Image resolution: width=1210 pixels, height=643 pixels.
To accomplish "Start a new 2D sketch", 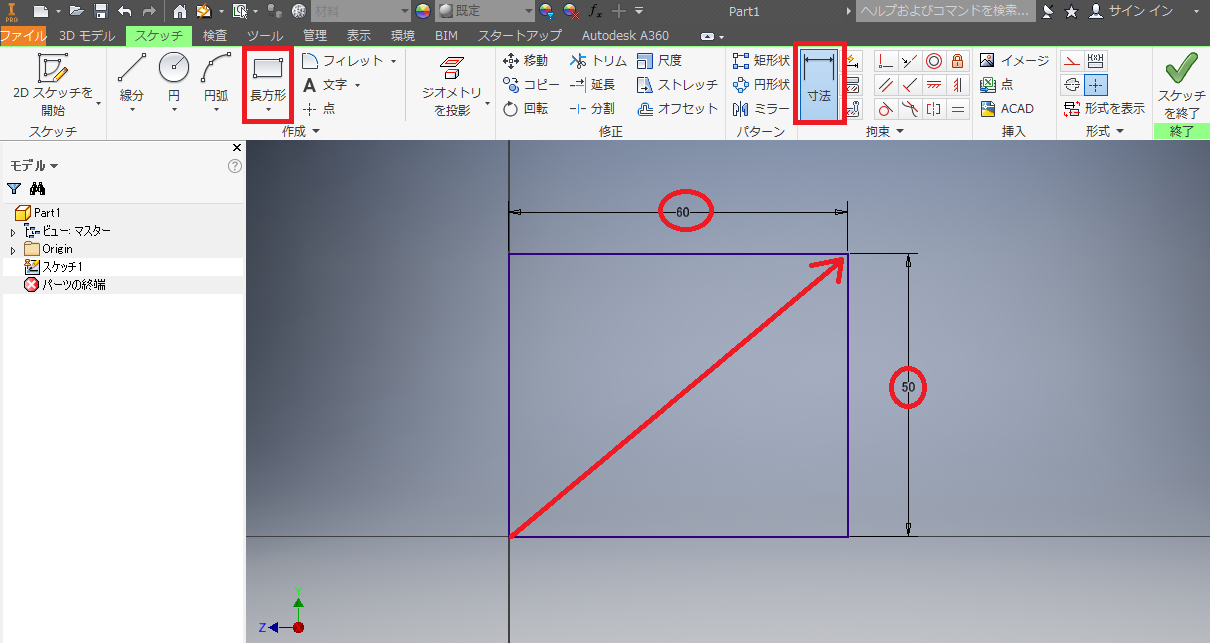I will 52,84.
